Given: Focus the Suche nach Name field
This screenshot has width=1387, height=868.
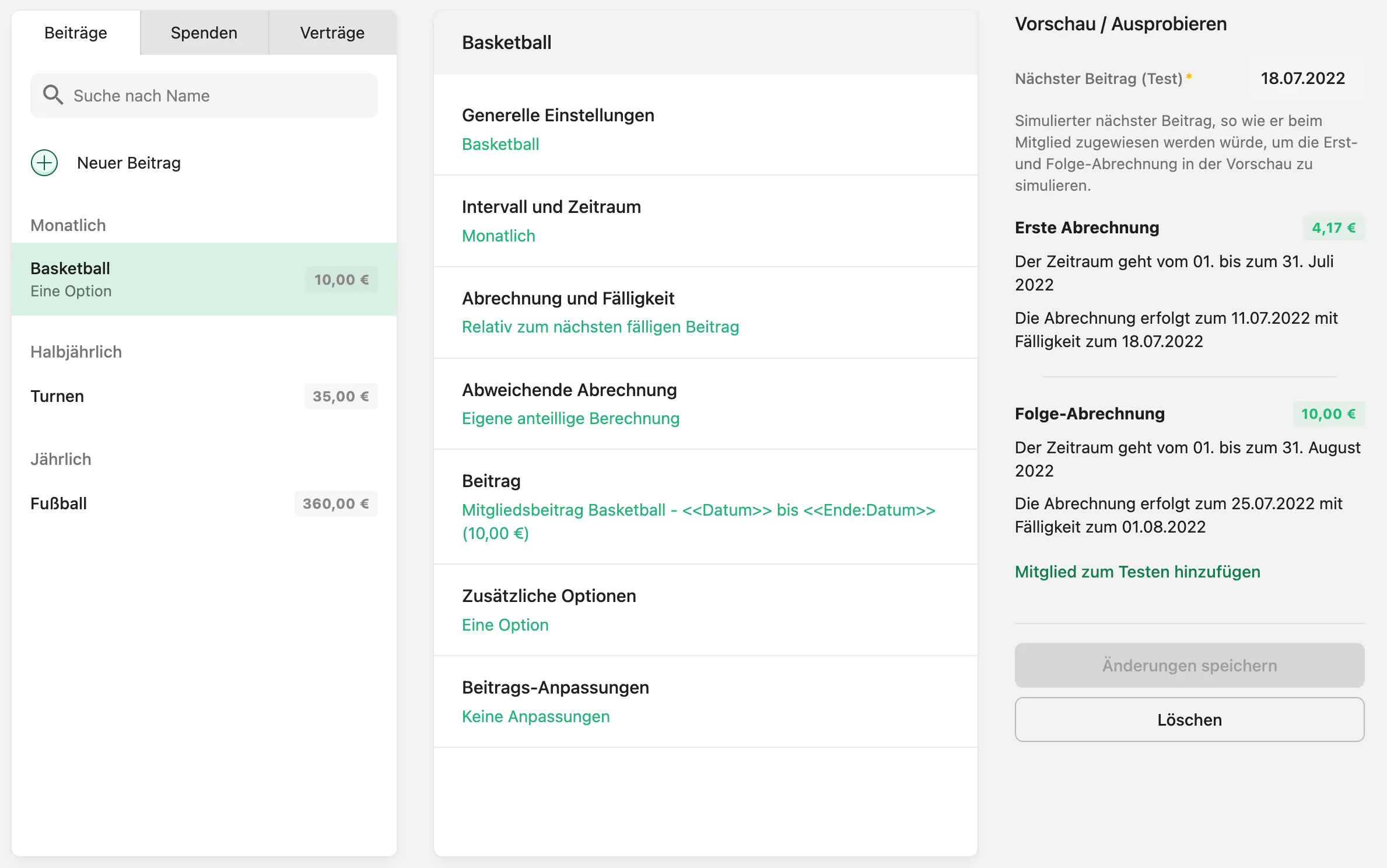Looking at the screenshot, I should coord(204,96).
